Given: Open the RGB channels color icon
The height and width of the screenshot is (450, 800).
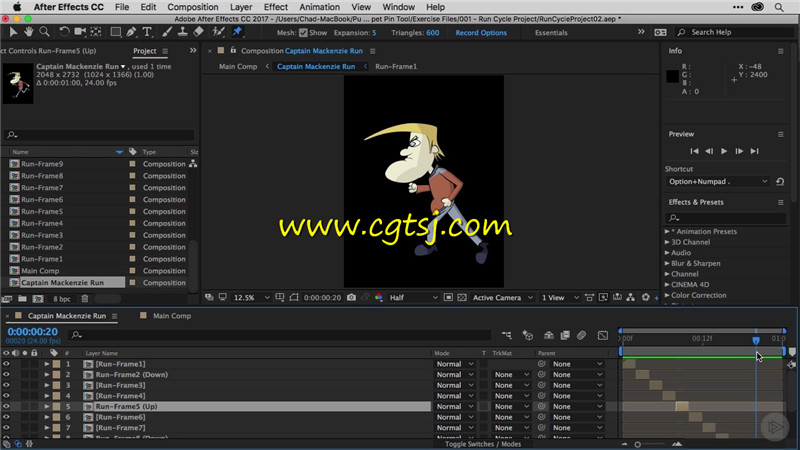Looking at the screenshot, I should click(379, 297).
